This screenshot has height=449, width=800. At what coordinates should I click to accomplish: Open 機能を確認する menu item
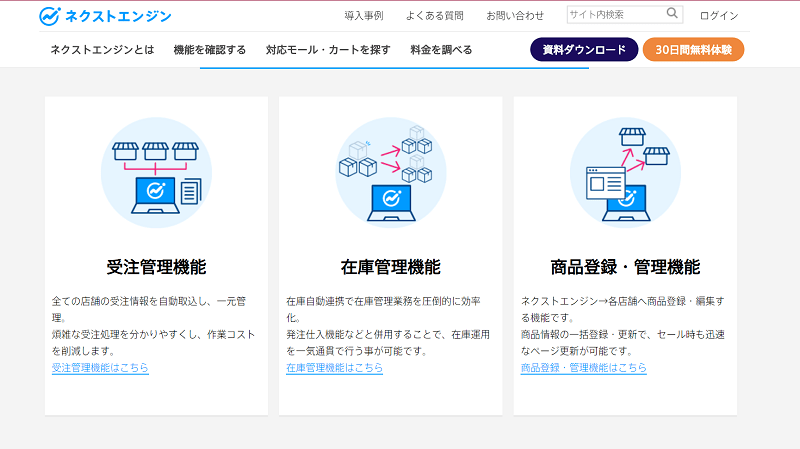click(x=210, y=50)
